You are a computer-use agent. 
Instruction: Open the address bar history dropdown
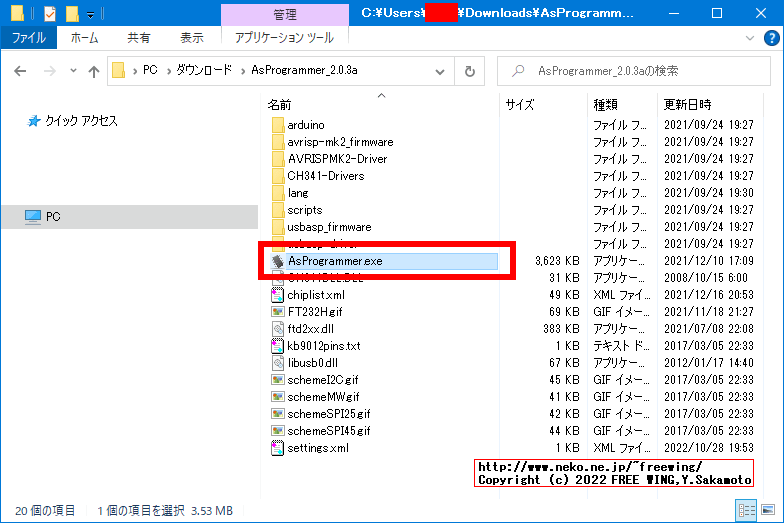click(x=440, y=72)
